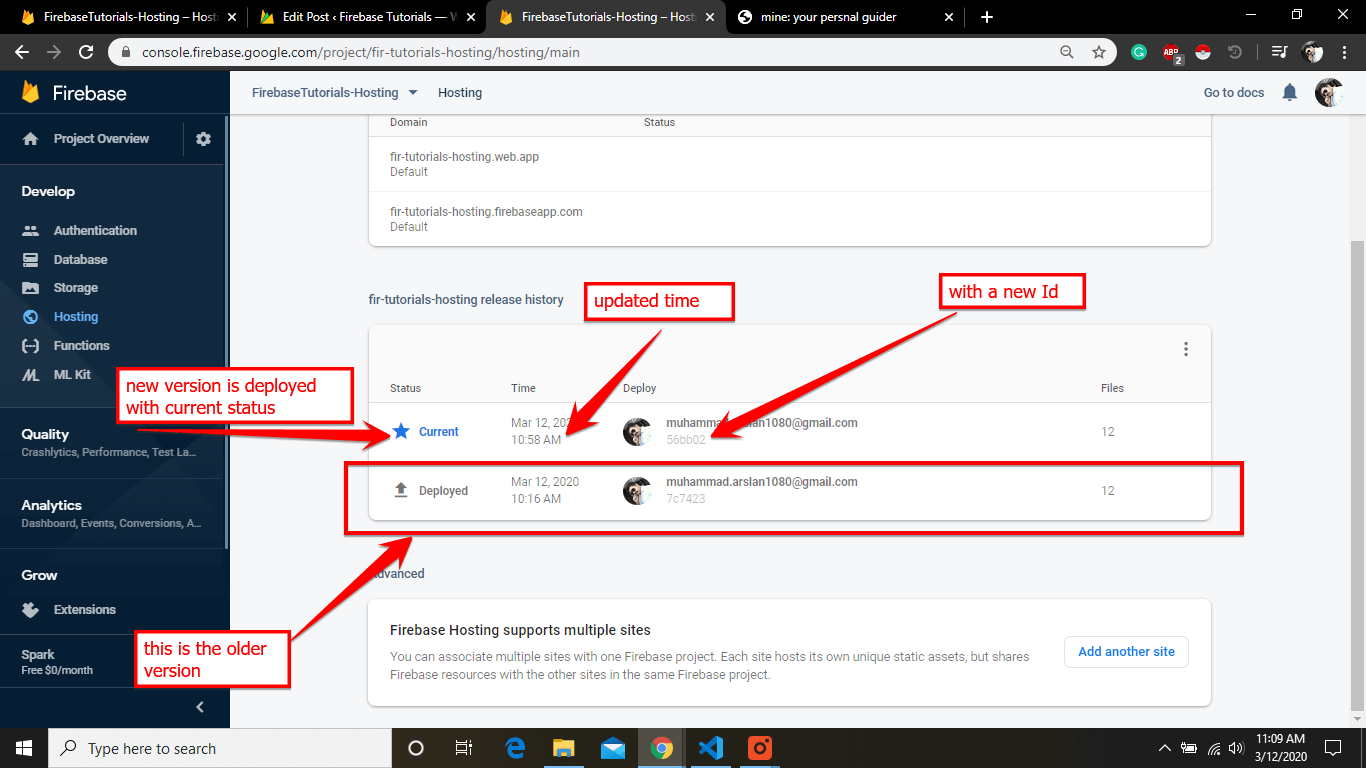
Task: Launch Microsoft Edge from taskbar
Action: tap(515, 748)
